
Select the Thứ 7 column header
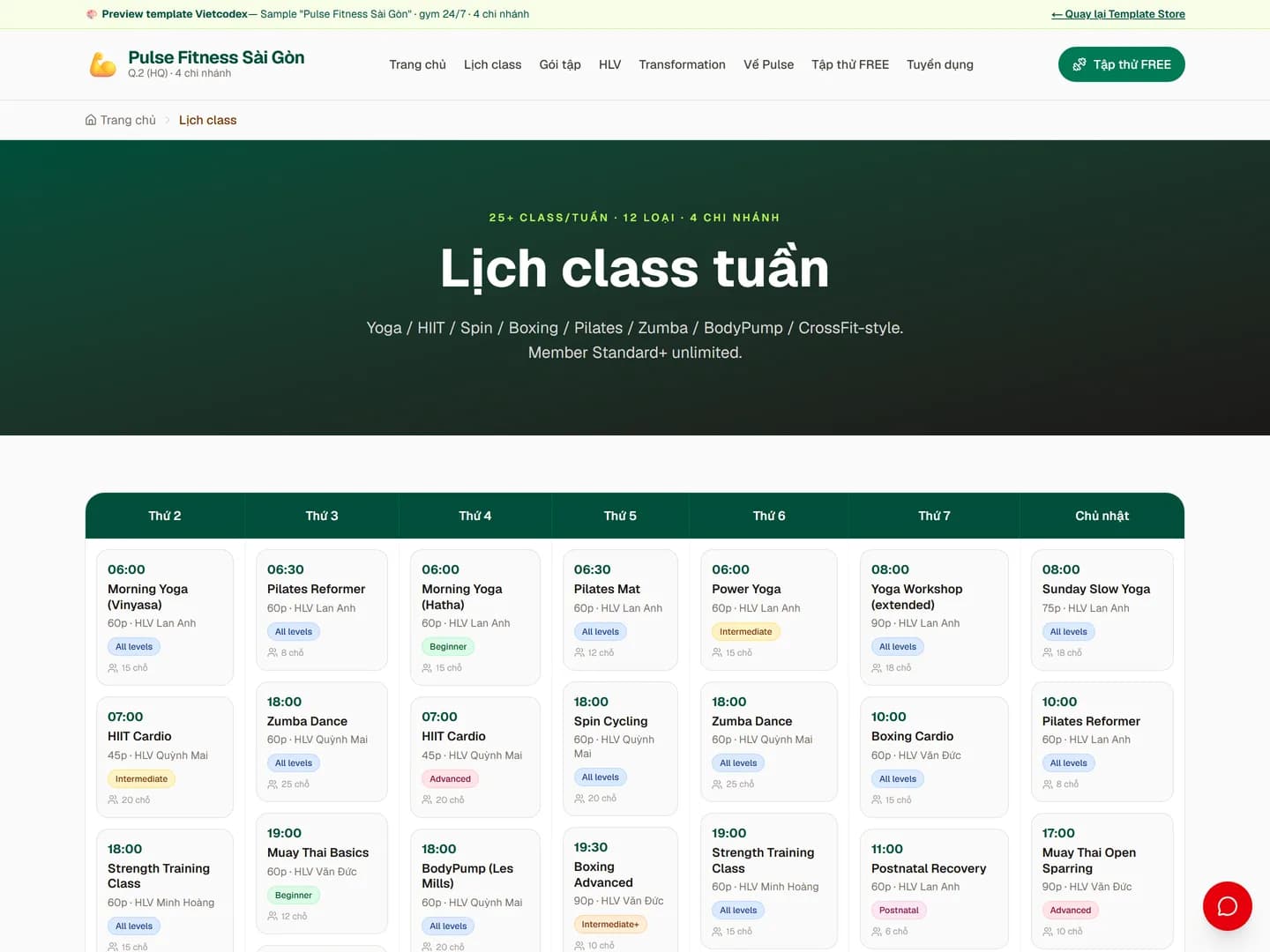pyautogui.click(x=934, y=516)
